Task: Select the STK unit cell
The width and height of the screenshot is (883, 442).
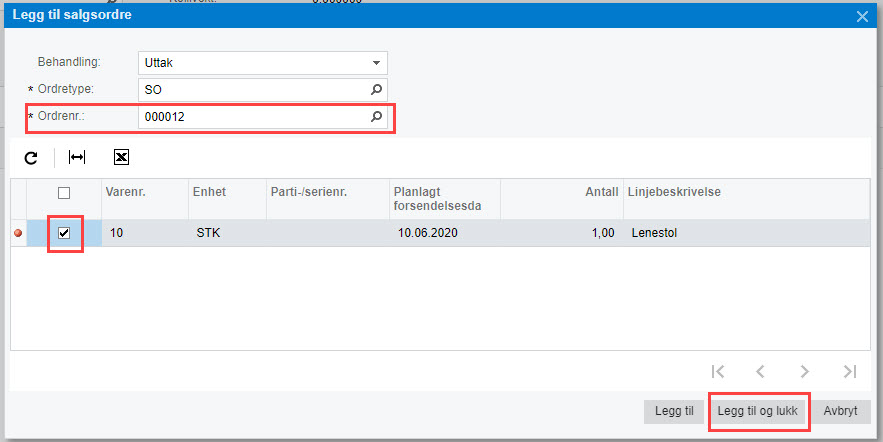Action: (x=228, y=233)
